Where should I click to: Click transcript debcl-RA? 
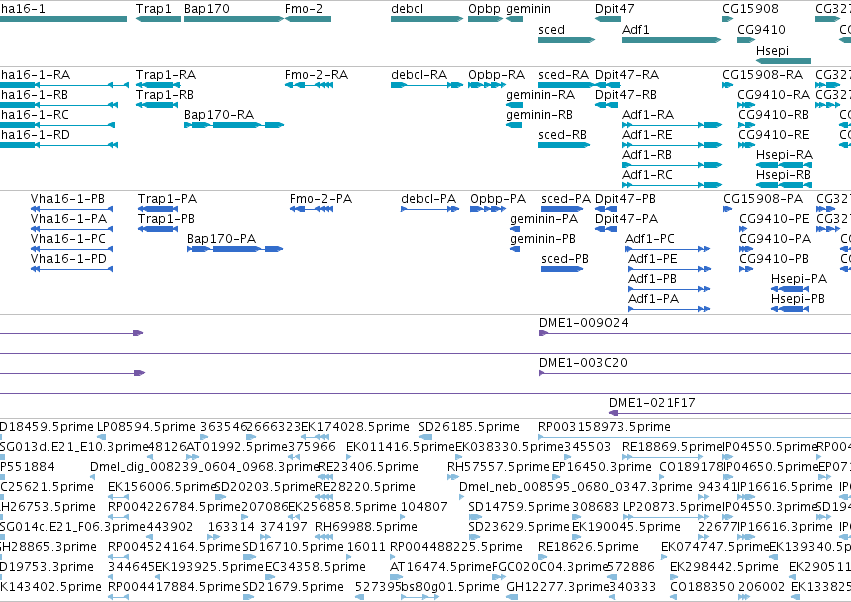tap(427, 85)
